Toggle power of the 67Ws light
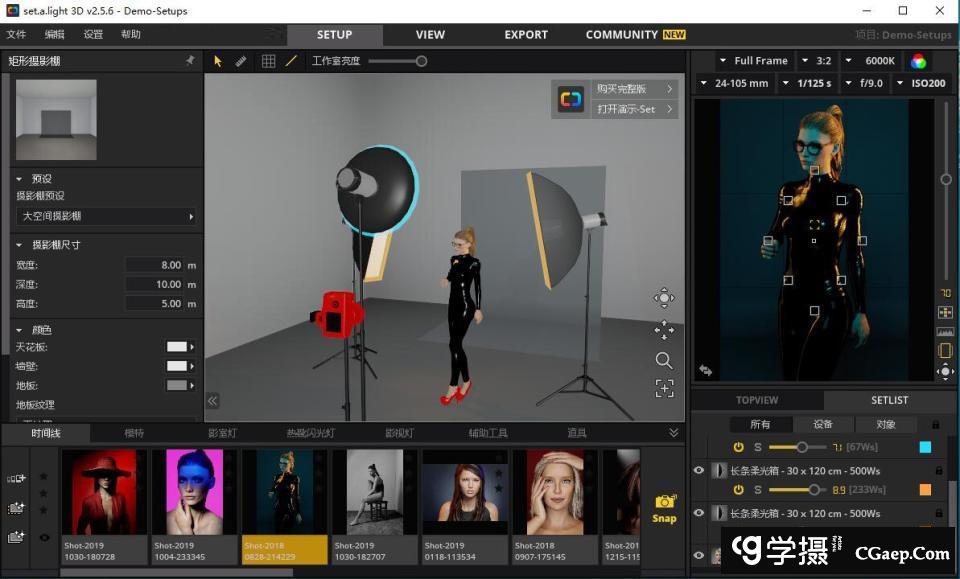The image size is (960, 579). point(738,447)
